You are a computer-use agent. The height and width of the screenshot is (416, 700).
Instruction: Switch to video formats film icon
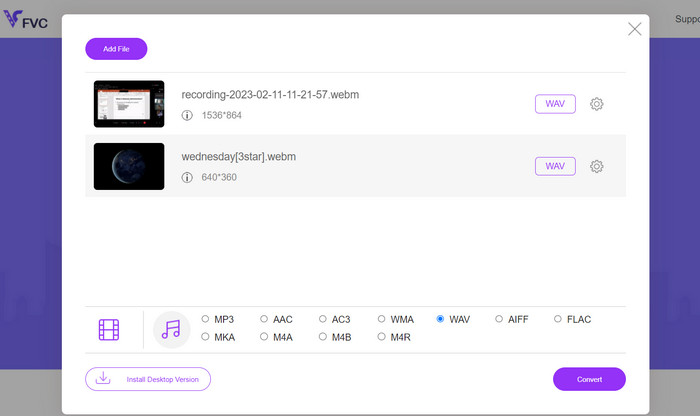109,329
